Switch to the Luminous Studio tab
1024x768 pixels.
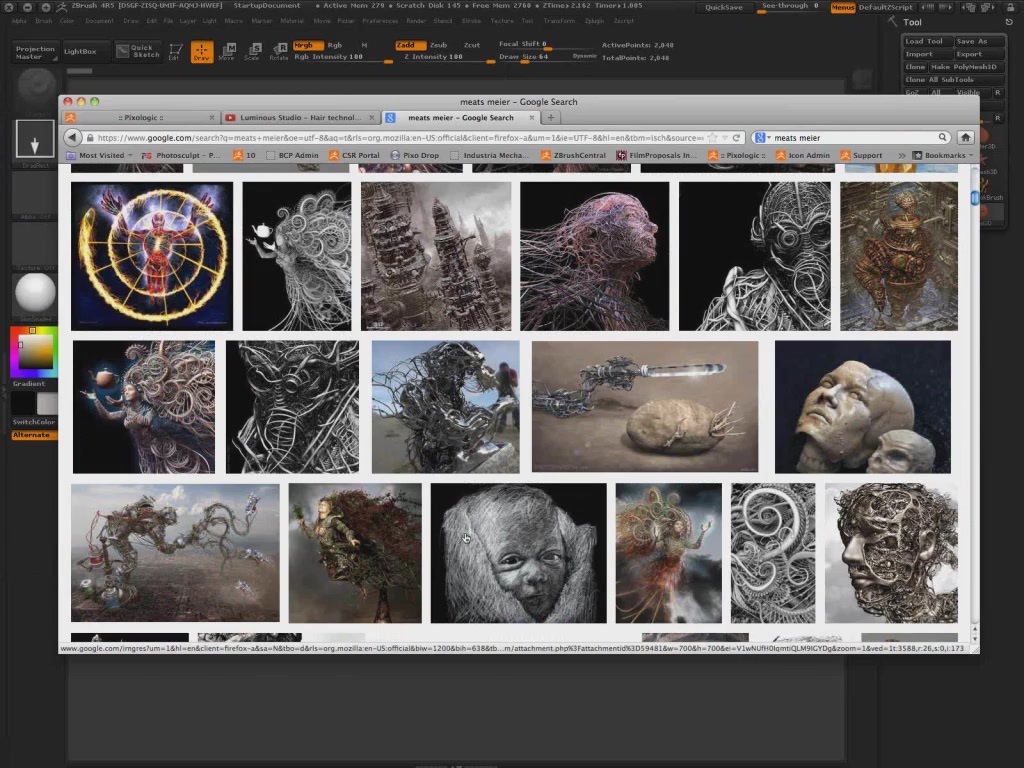point(300,118)
